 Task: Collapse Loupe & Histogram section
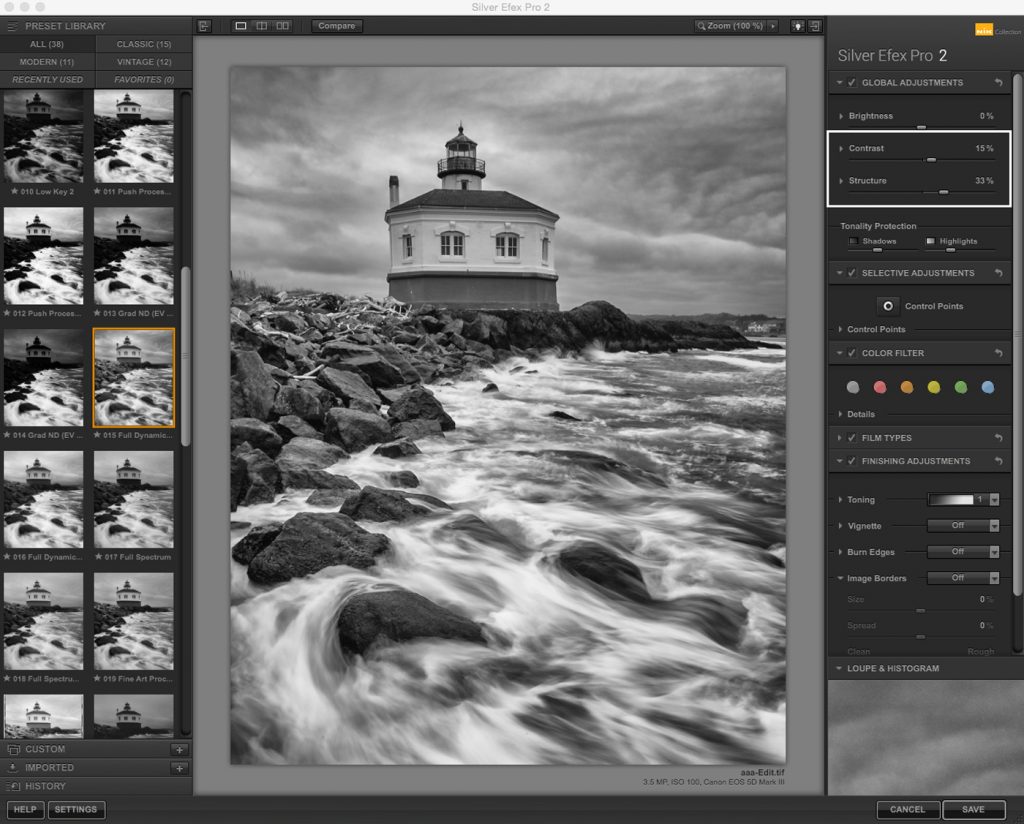pyautogui.click(x=839, y=669)
